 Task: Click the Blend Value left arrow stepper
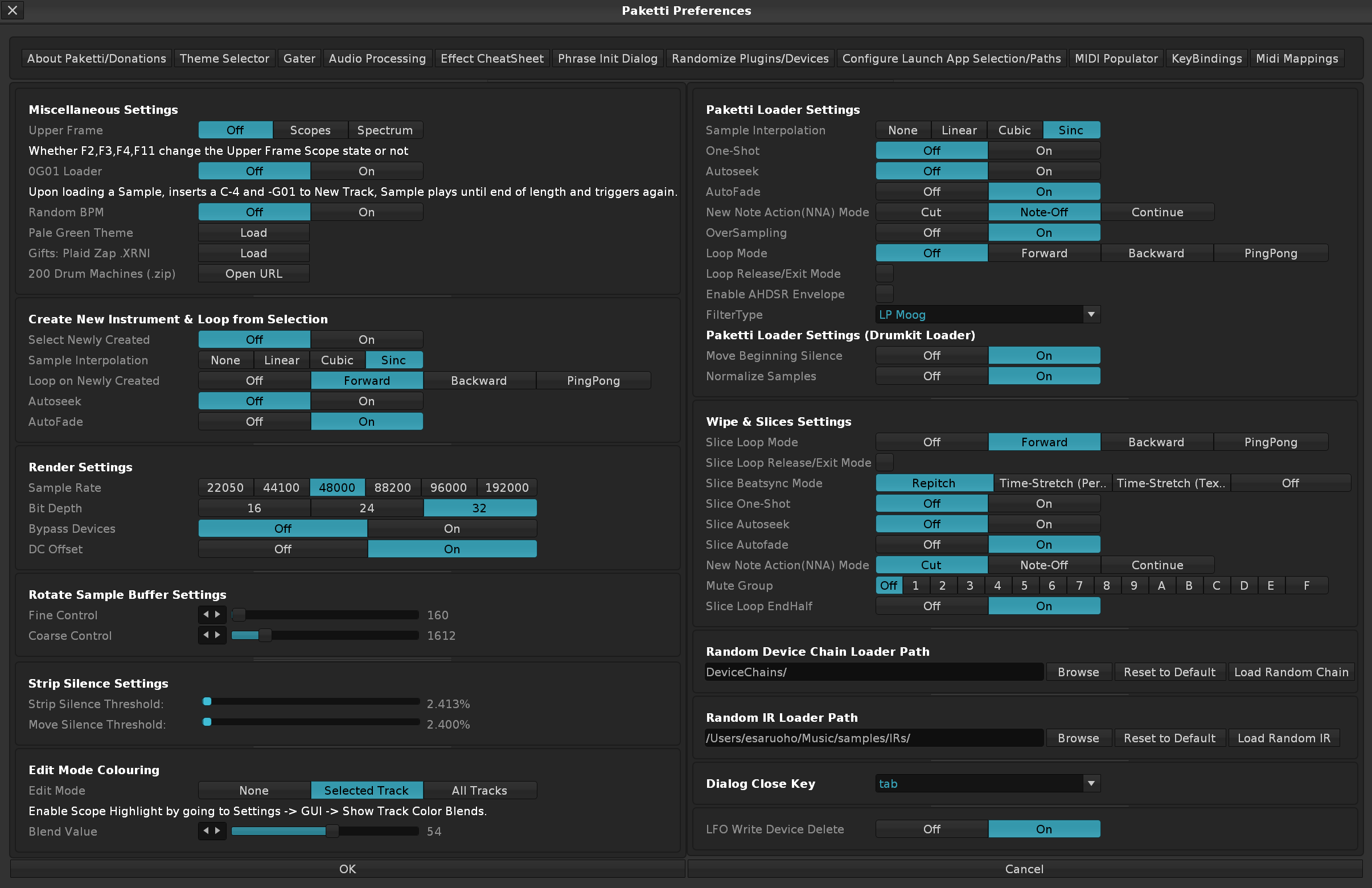[x=206, y=831]
